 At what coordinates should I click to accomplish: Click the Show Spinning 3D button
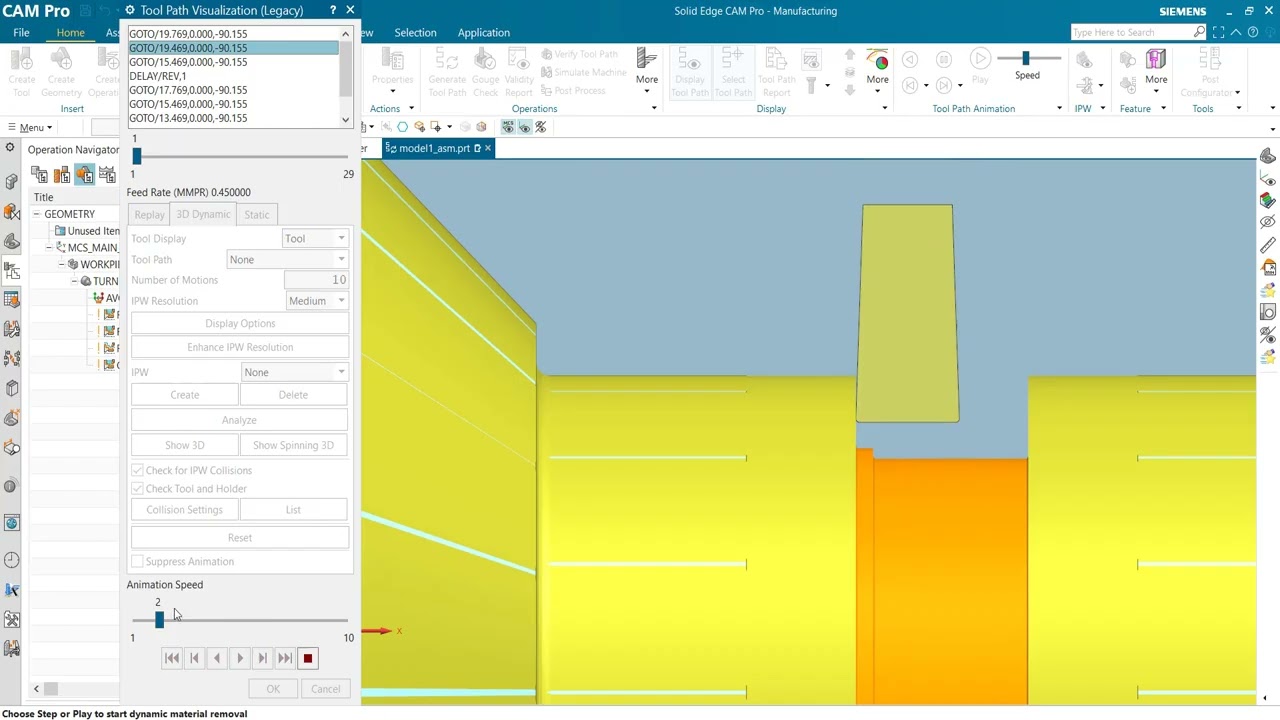point(293,445)
